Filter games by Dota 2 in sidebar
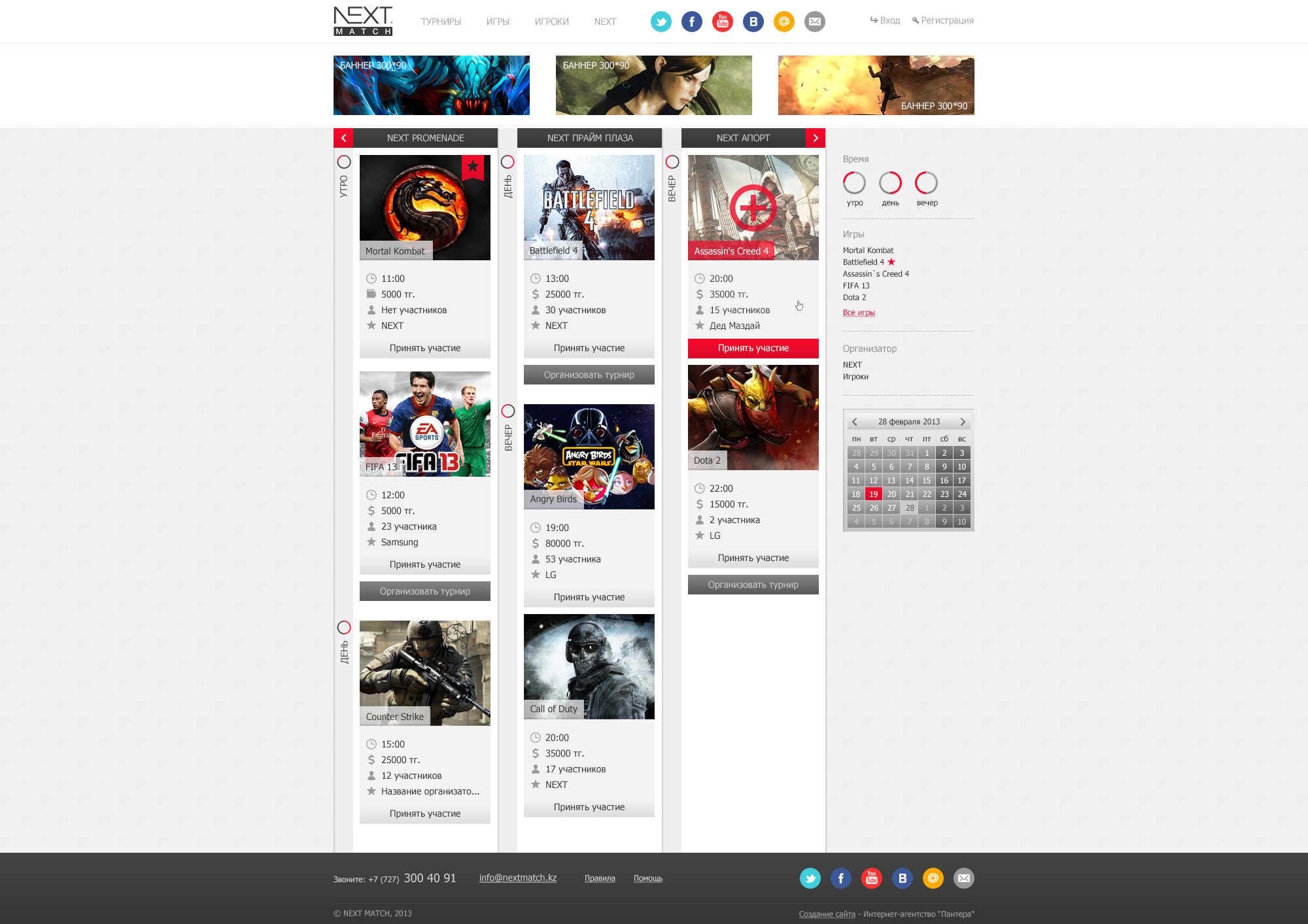 coord(854,298)
